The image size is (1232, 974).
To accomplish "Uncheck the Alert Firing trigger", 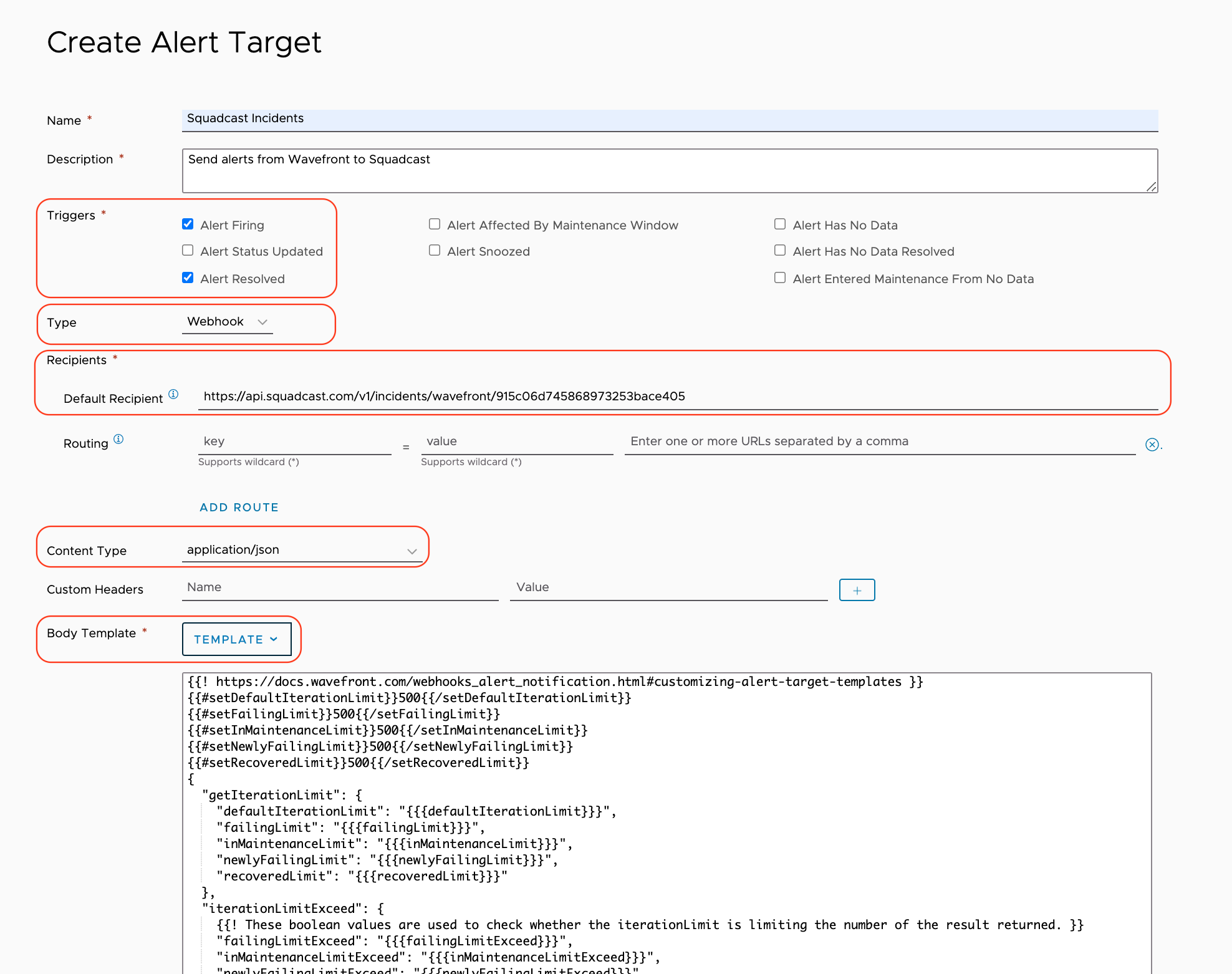I will point(188,224).
